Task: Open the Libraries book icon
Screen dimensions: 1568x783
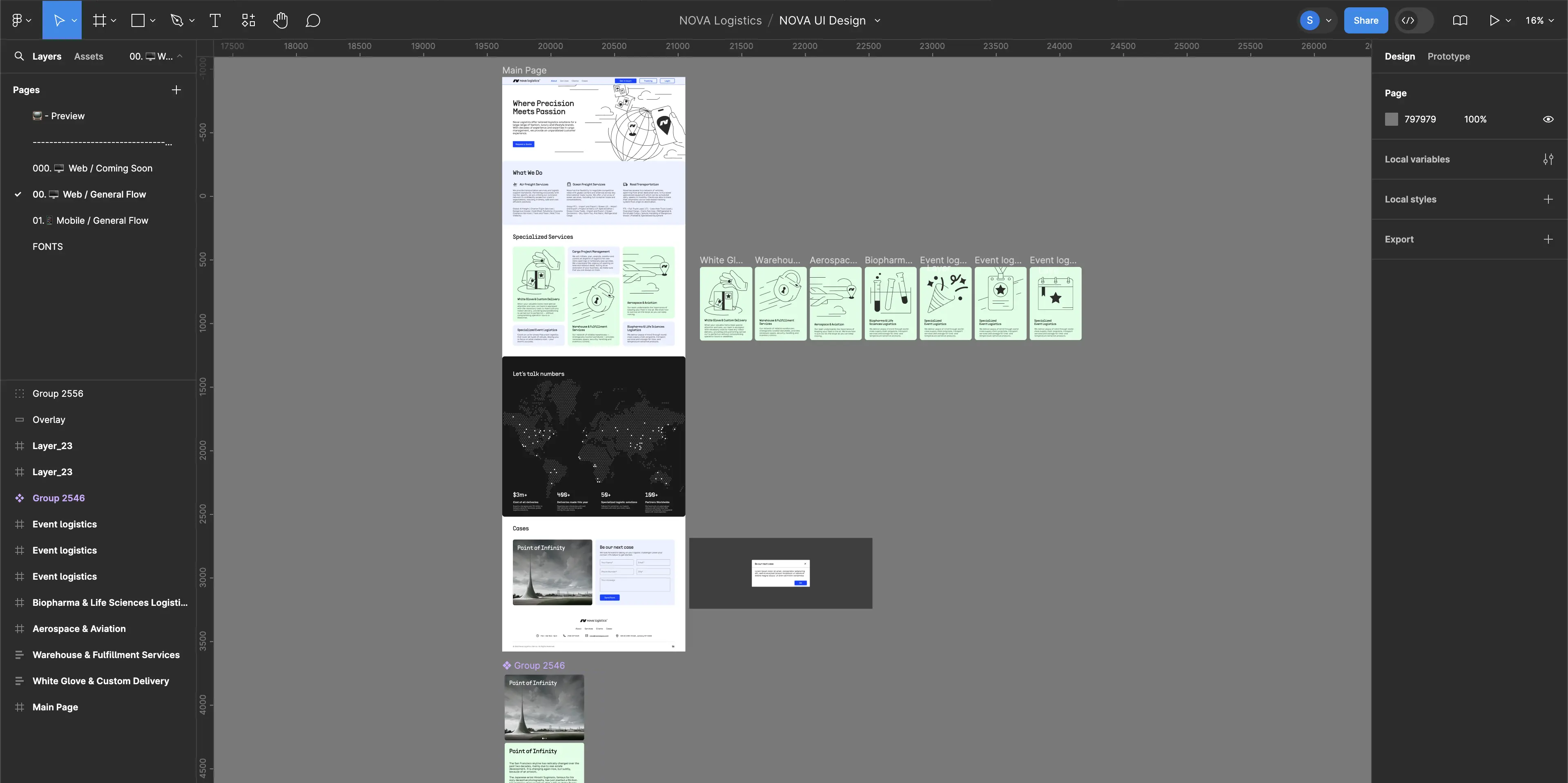Action: (x=1460, y=20)
